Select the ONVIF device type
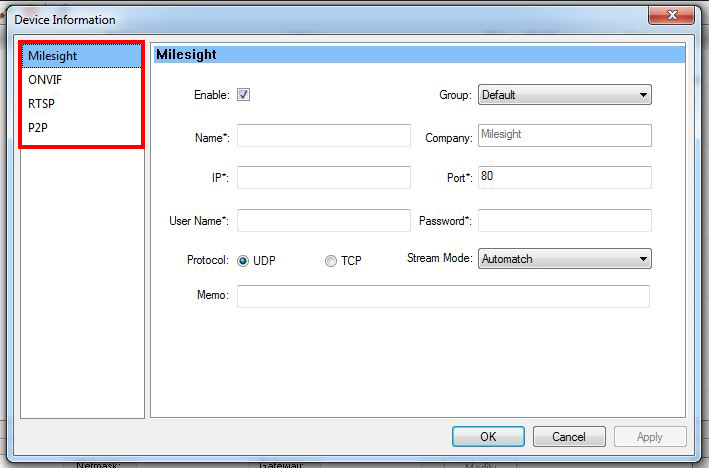 tap(81, 80)
